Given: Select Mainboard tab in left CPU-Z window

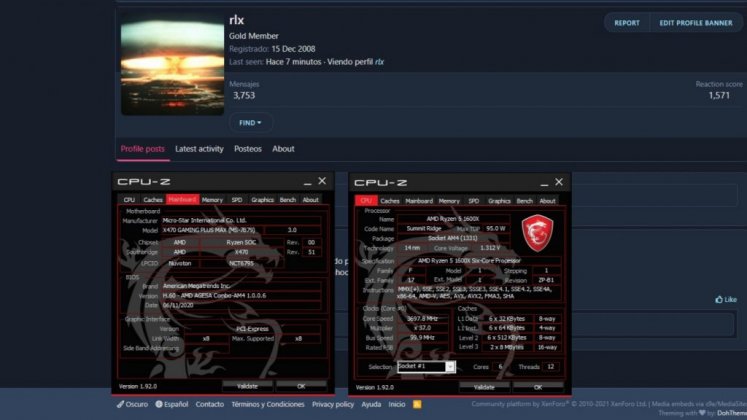Looking at the screenshot, I should click(182, 200).
